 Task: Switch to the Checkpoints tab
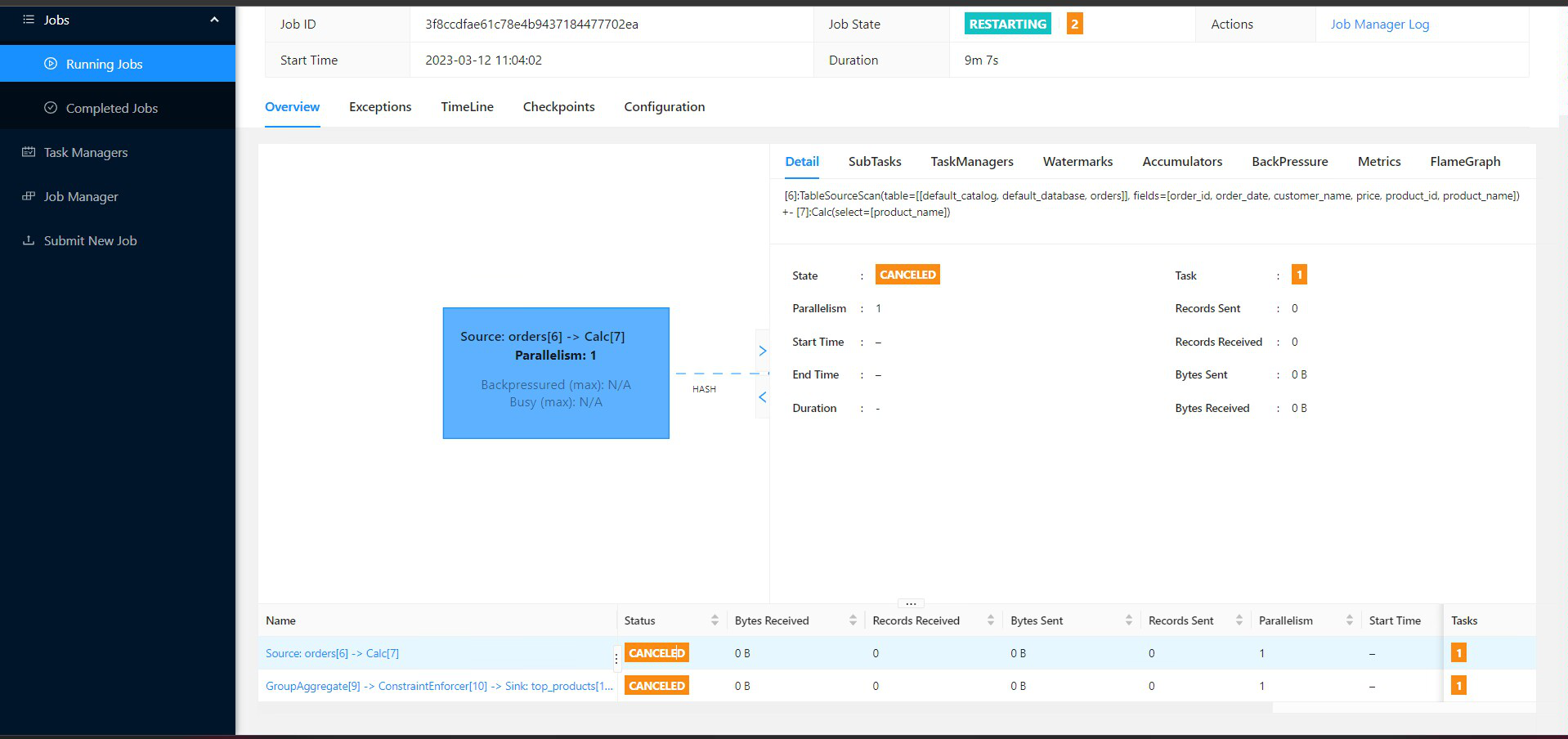(x=558, y=107)
